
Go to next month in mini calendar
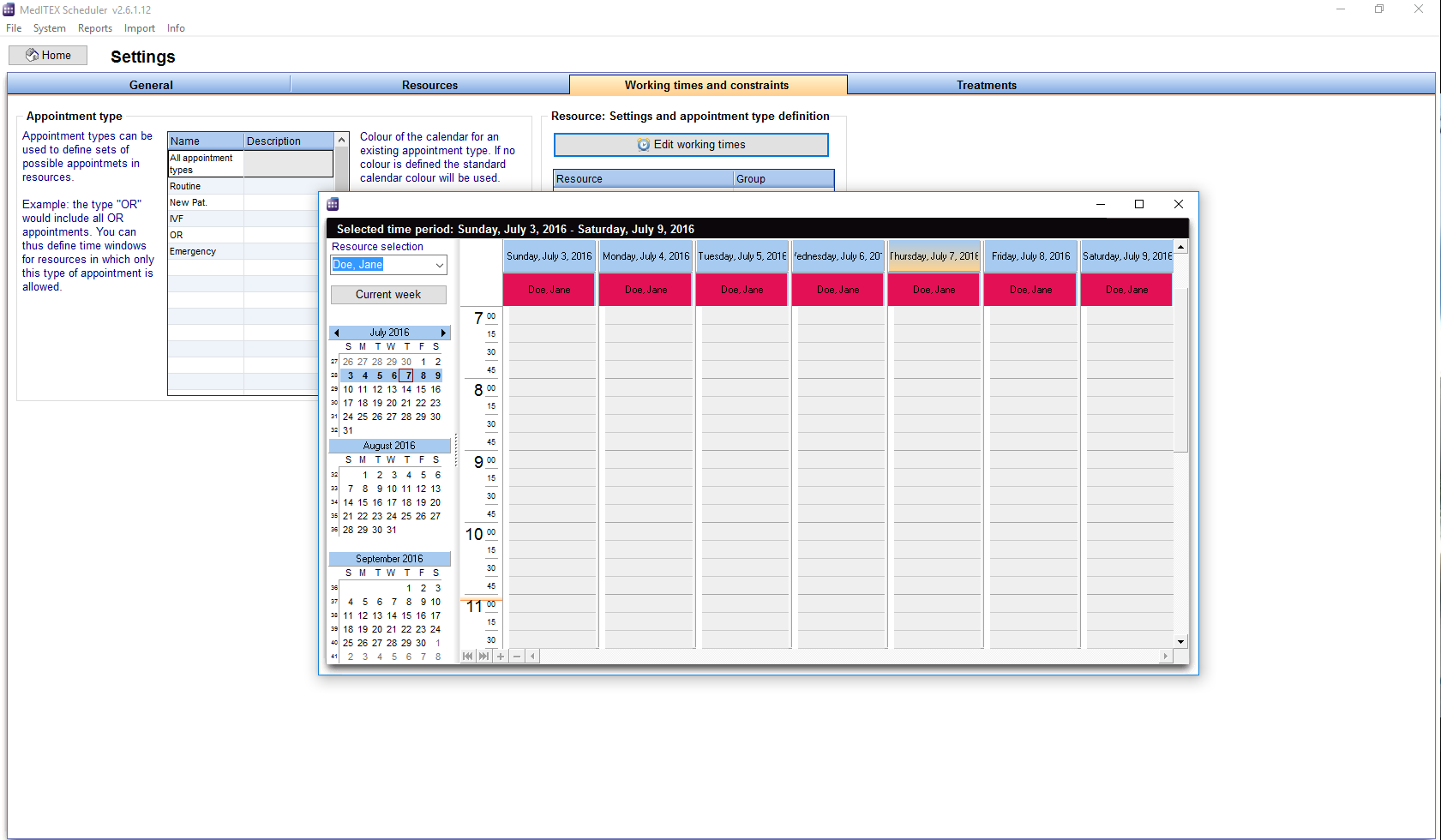point(443,333)
